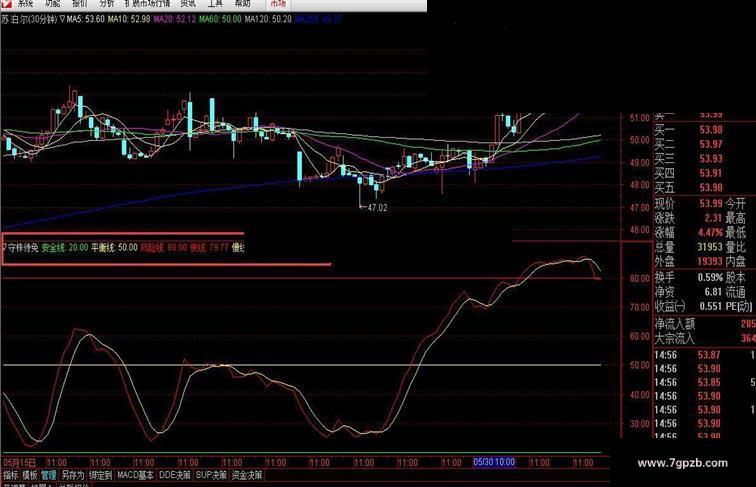
Task: Click the MA5: 53.60 label
Action: 85,19
